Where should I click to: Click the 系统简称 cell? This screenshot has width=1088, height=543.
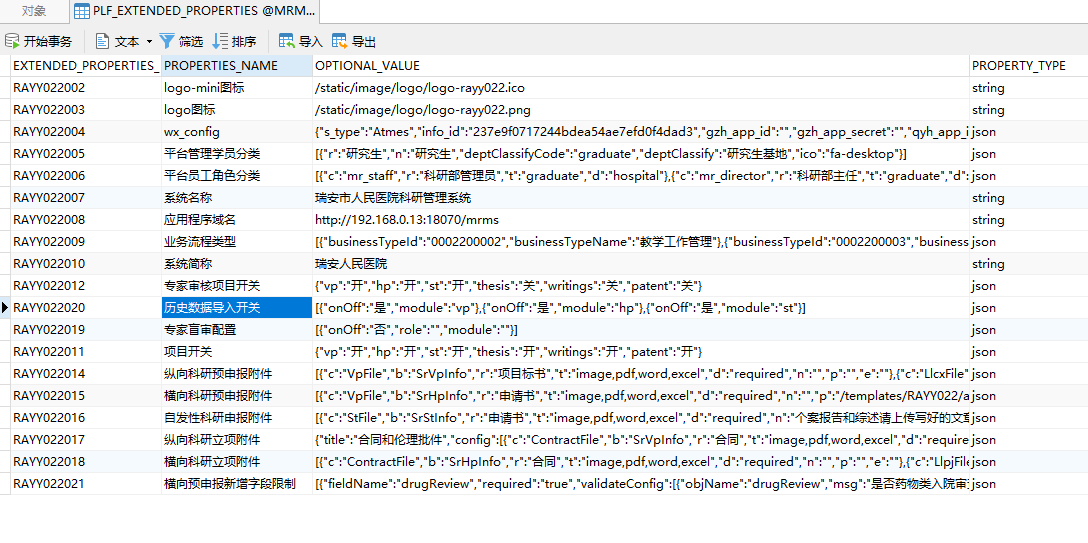[x=237, y=264]
